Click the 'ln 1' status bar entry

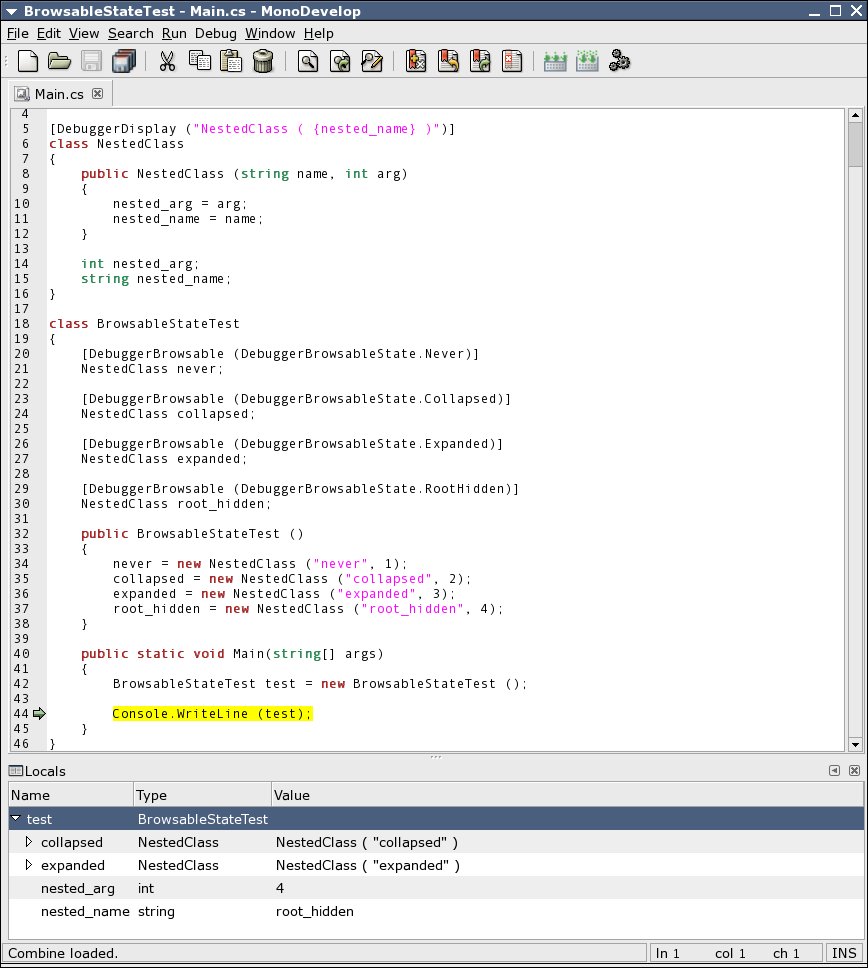tap(667, 953)
